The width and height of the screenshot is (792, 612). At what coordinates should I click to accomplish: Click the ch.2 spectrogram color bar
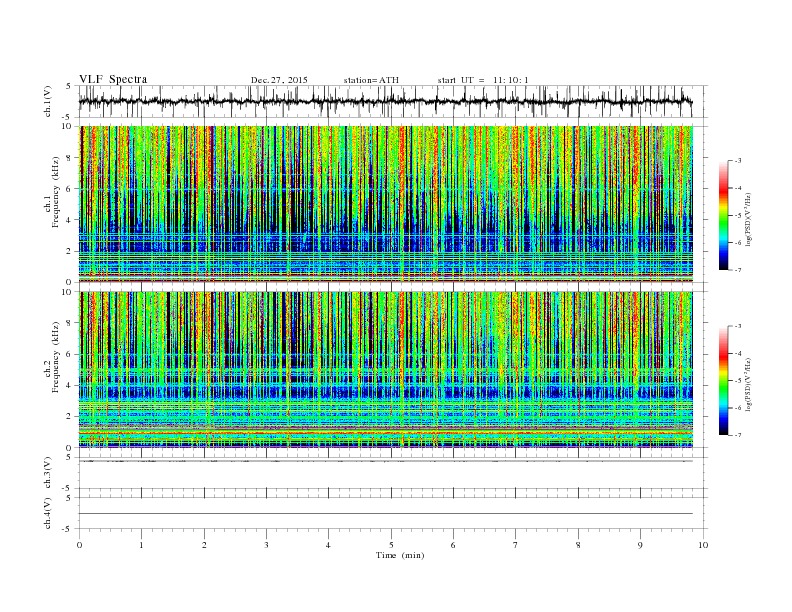click(723, 380)
